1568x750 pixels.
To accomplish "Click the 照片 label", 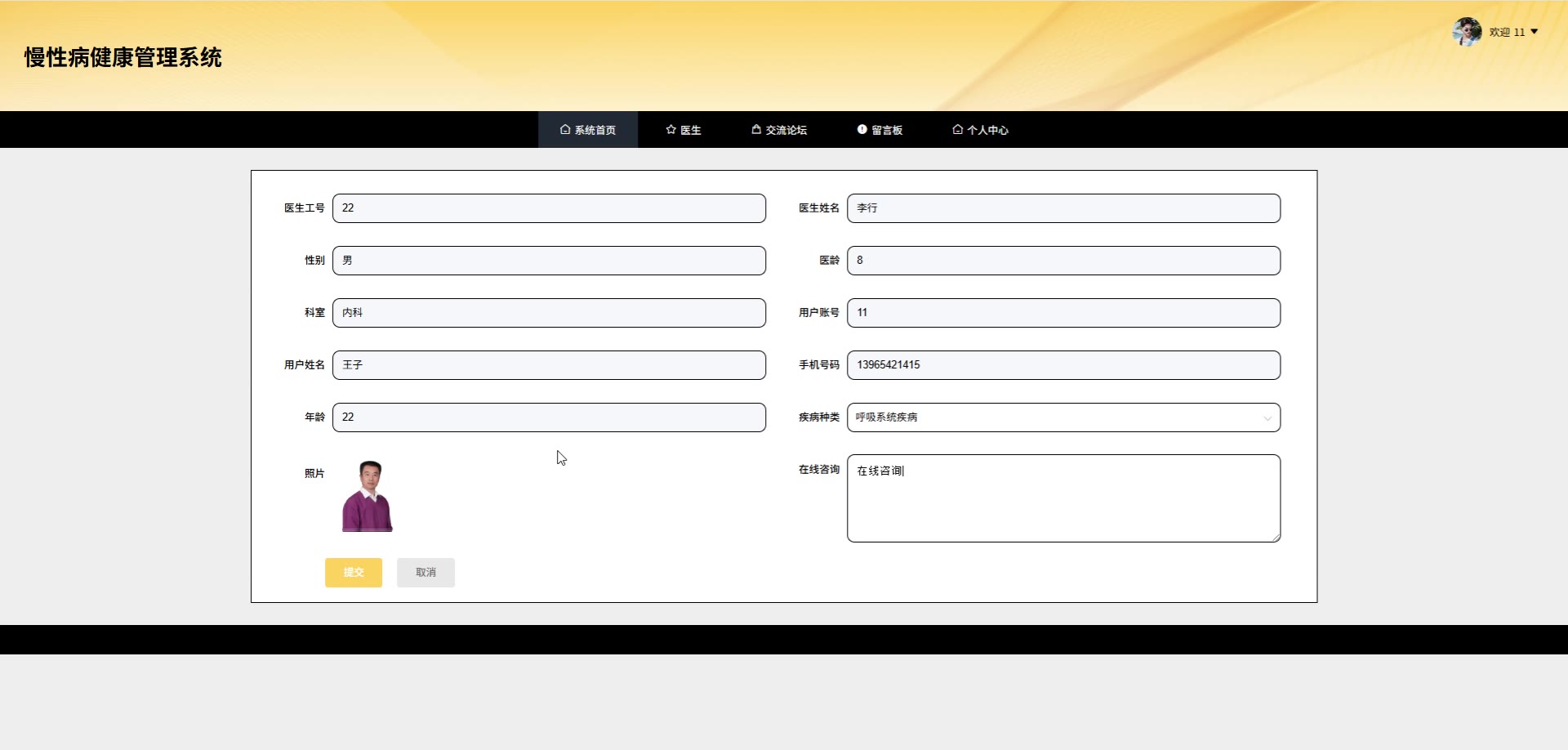I will [314, 474].
